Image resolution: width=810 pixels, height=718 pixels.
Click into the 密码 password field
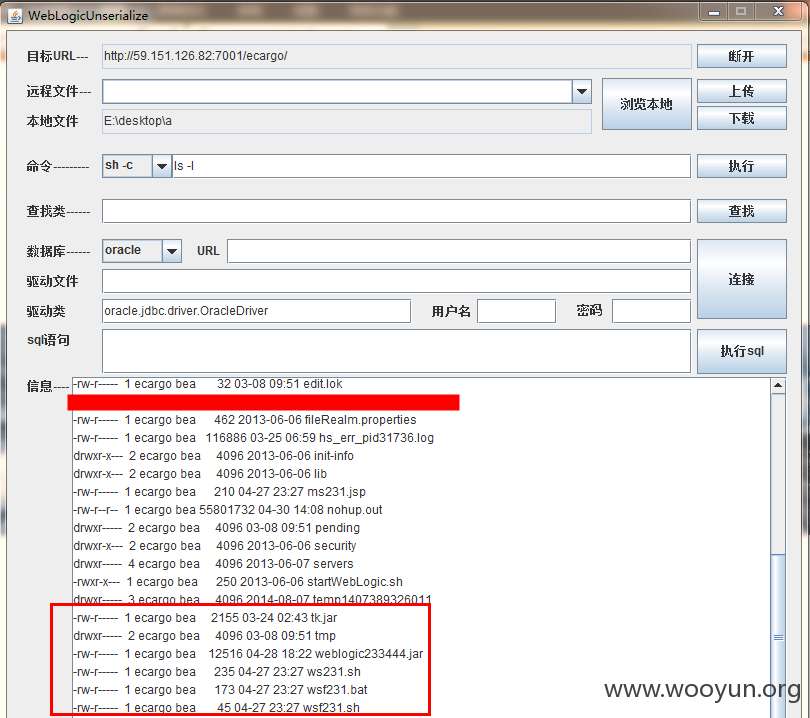(x=651, y=311)
